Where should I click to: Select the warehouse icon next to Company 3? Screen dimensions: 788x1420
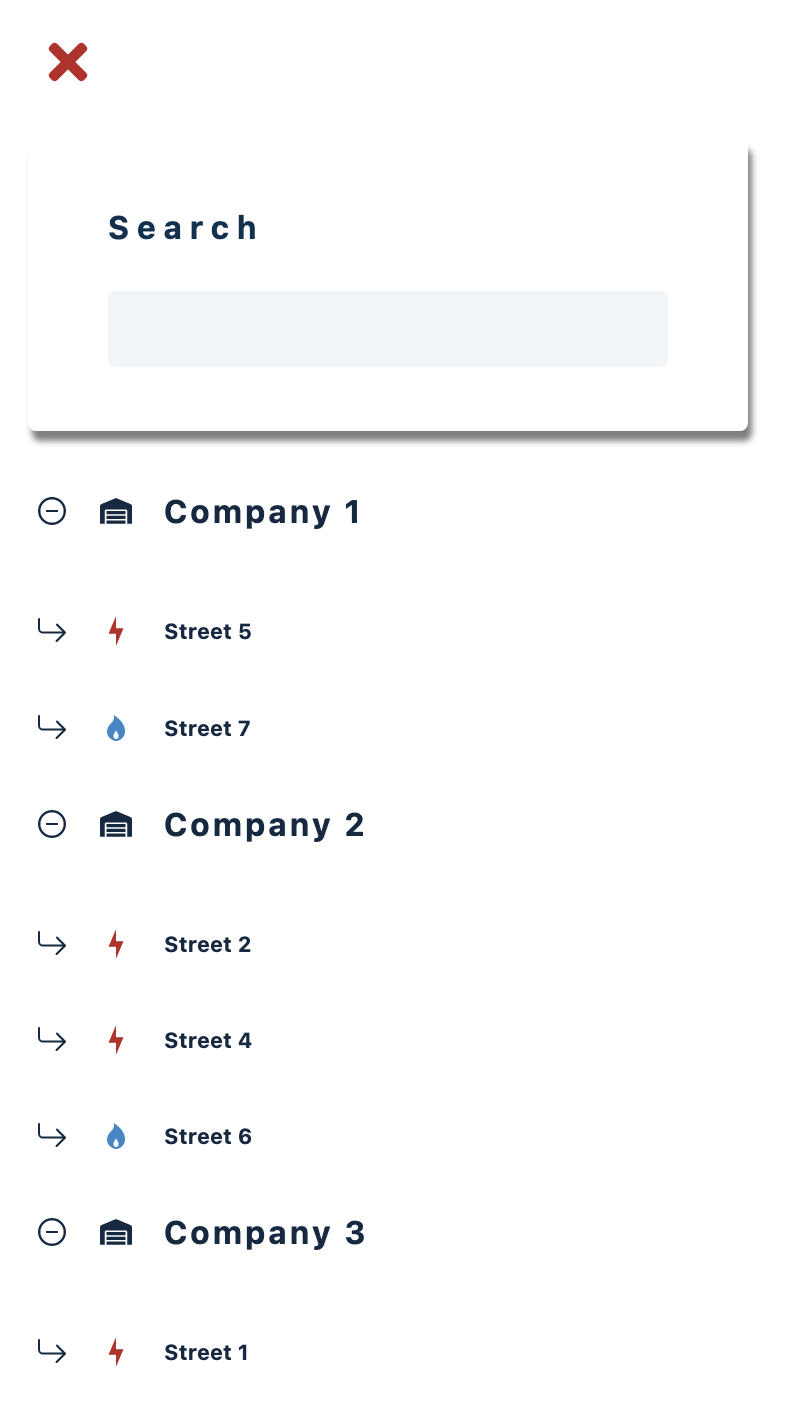(x=116, y=1232)
